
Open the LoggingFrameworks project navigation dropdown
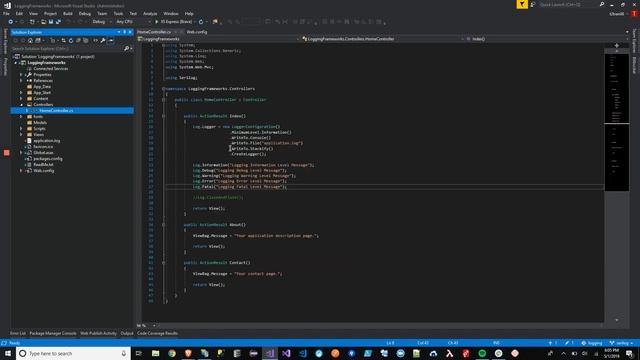(219, 39)
